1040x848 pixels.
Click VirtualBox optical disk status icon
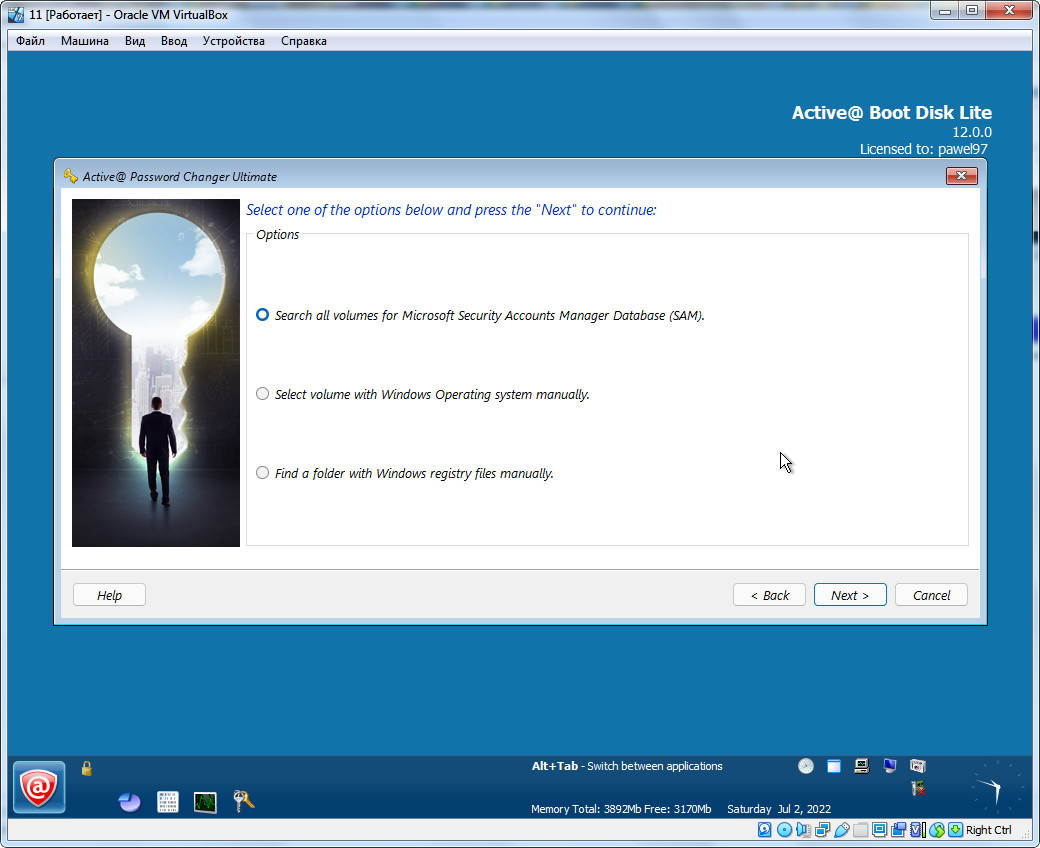[784, 830]
